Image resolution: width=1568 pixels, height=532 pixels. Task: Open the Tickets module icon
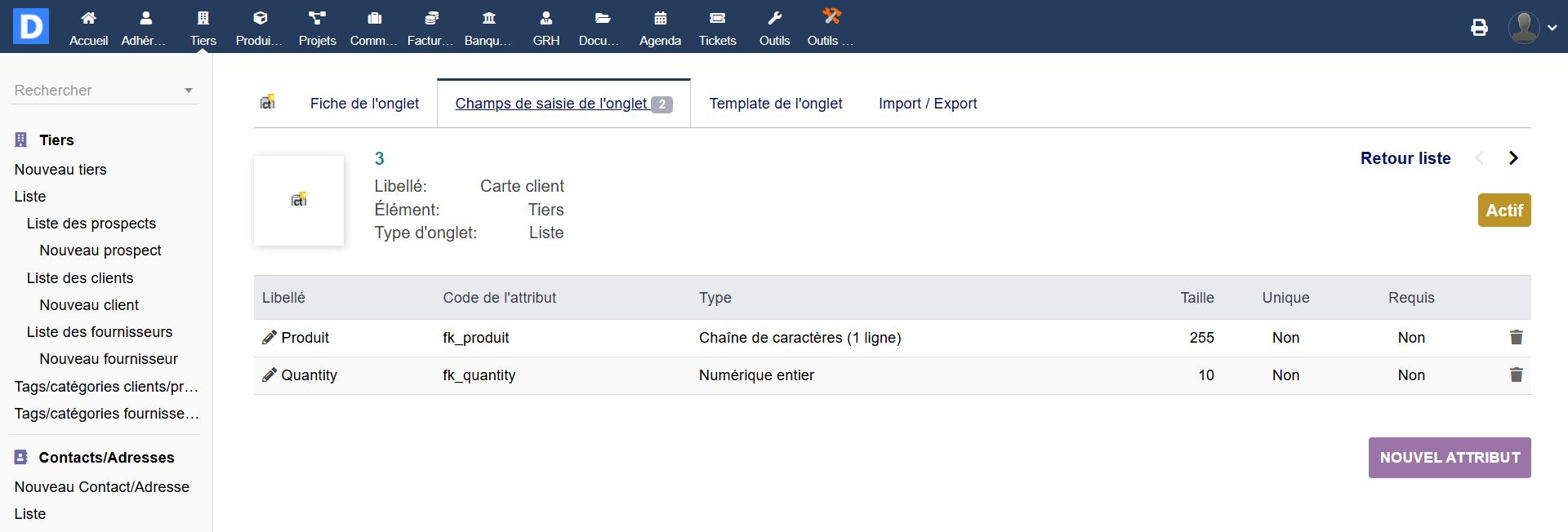point(717,18)
